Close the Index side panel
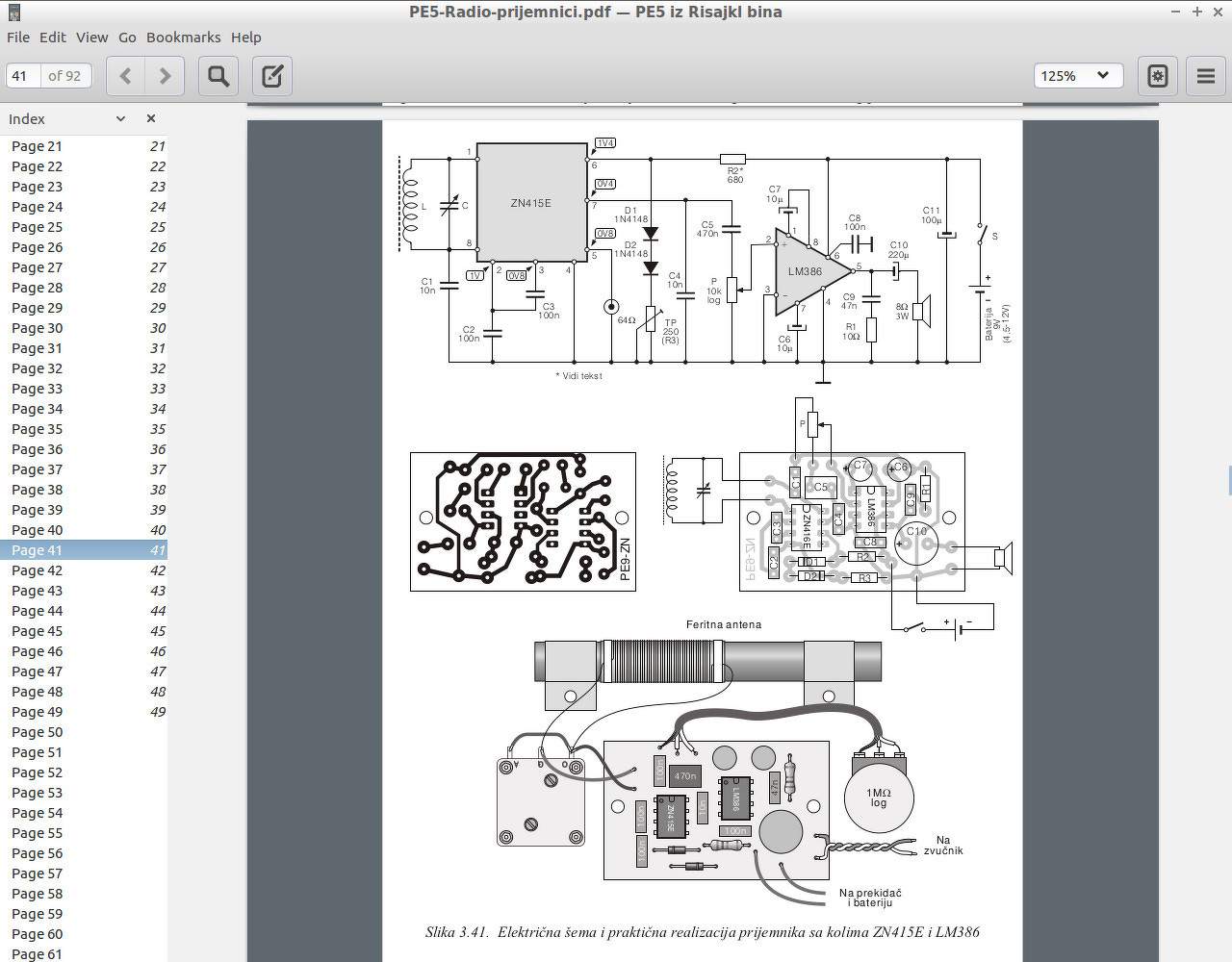 pos(151,118)
